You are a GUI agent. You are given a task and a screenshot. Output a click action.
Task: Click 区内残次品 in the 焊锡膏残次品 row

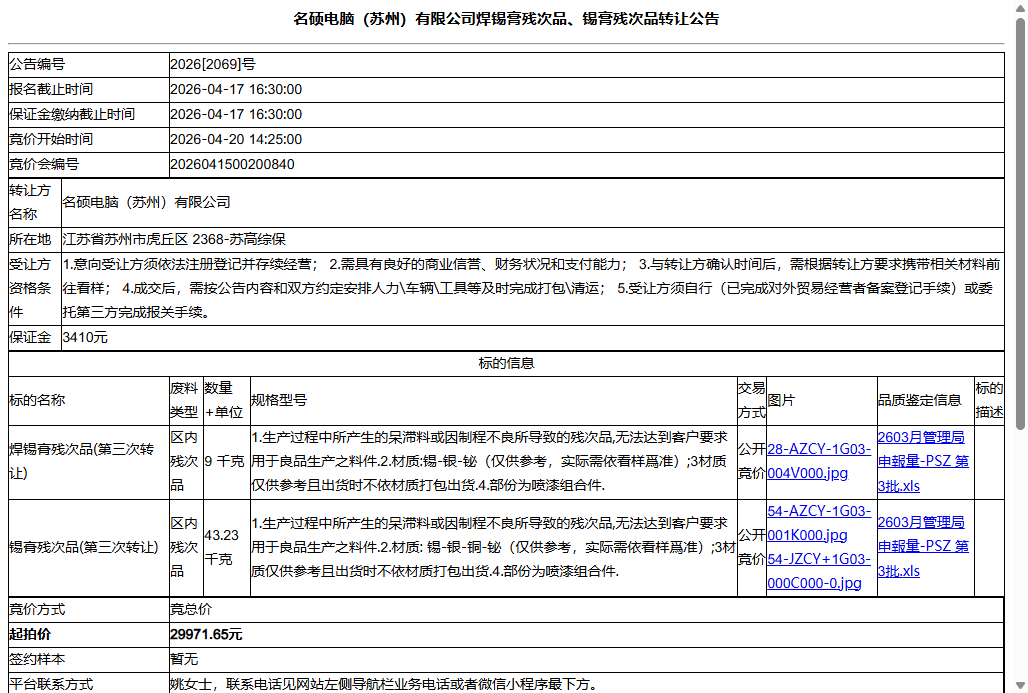pyautogui.click(x=184, y=462)
